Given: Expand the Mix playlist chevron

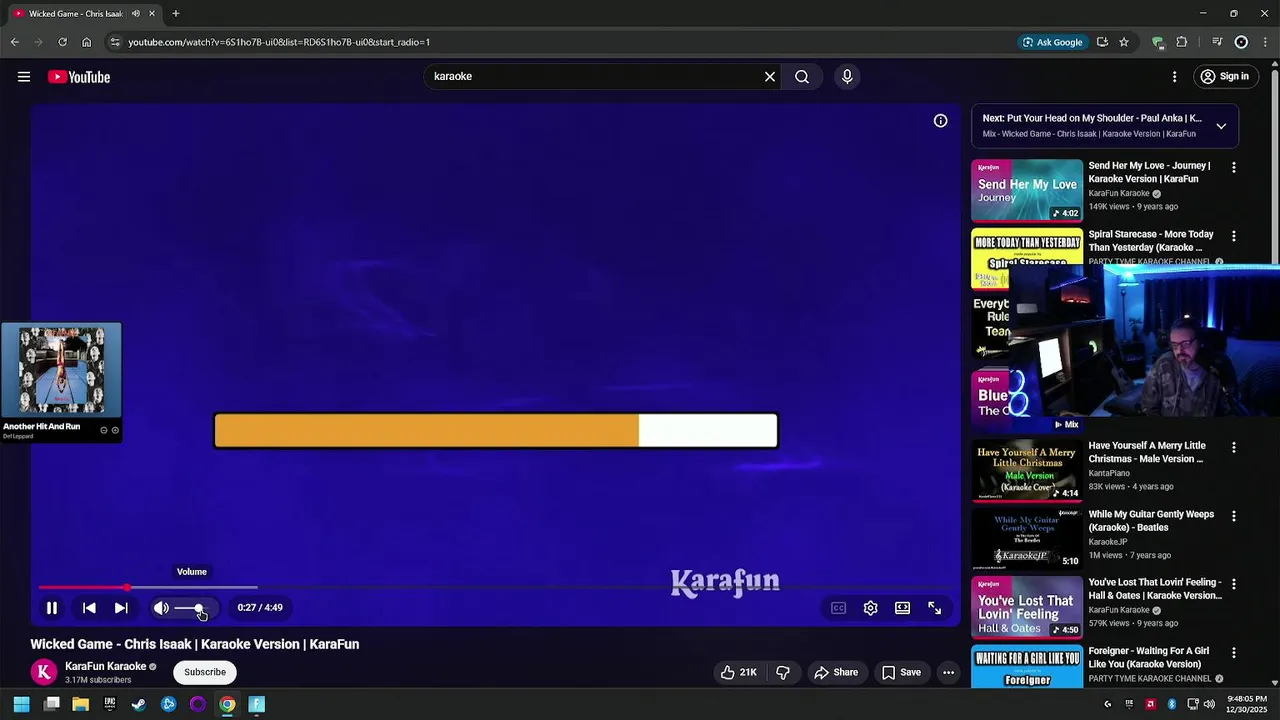Looking at the screenshot, I should pos(1221,126).
